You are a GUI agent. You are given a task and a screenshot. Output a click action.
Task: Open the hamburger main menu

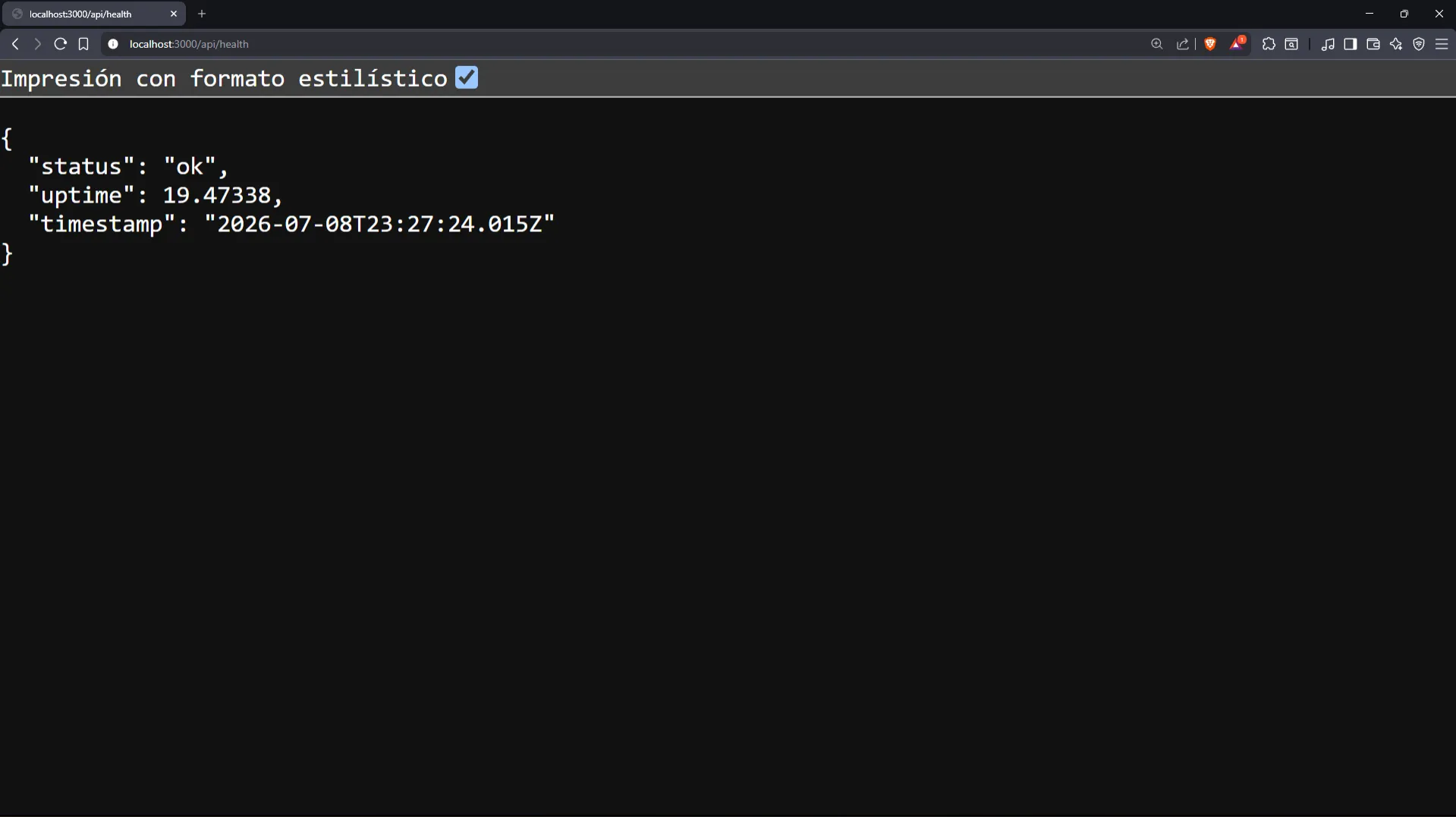tap(1442, 44)
